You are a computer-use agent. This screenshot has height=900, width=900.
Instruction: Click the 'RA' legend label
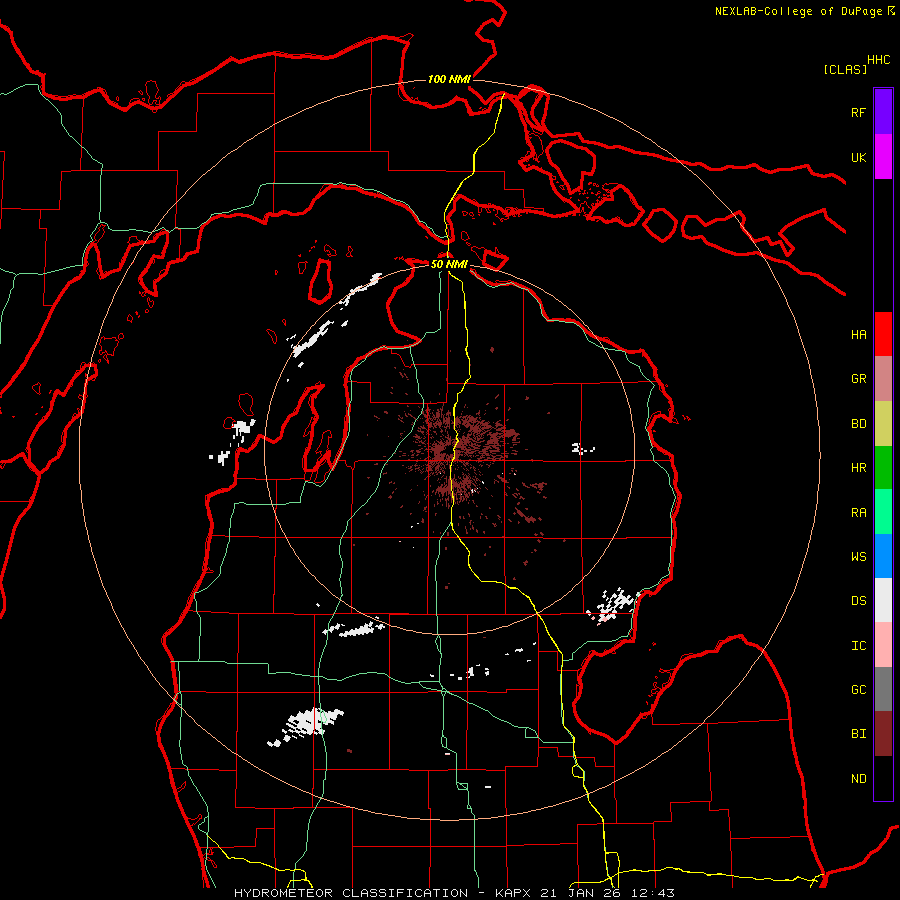[858, 512]
